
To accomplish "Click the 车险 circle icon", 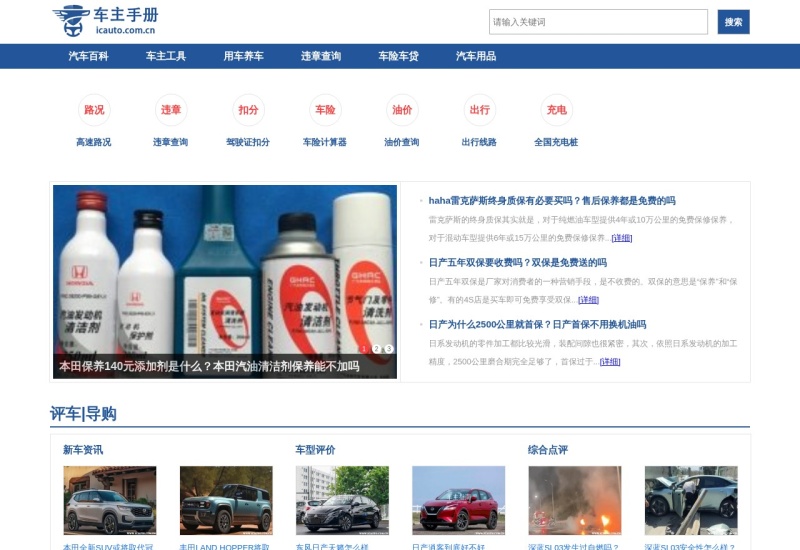I will [x=325, y=110].
